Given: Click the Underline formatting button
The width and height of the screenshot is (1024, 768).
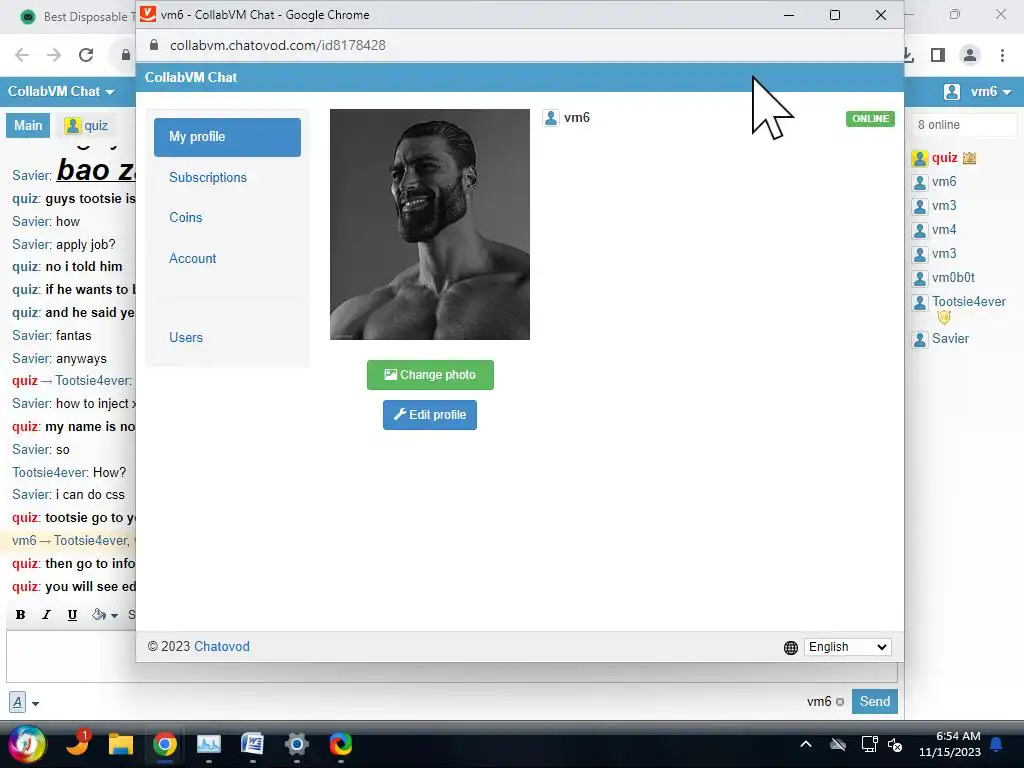Looking at the screenshot, I should (72, 615).
